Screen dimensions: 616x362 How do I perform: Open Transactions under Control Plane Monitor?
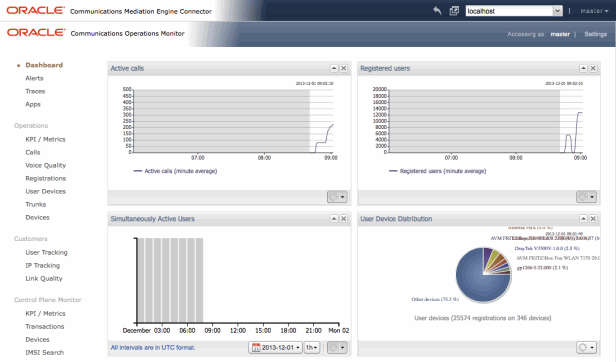[44, 326]
